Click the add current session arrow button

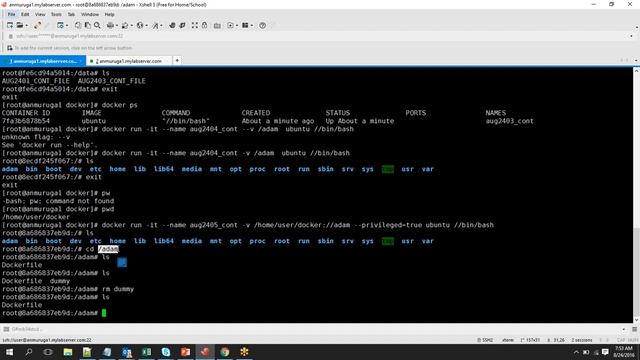pyautogui.click(x=10, y=48)
